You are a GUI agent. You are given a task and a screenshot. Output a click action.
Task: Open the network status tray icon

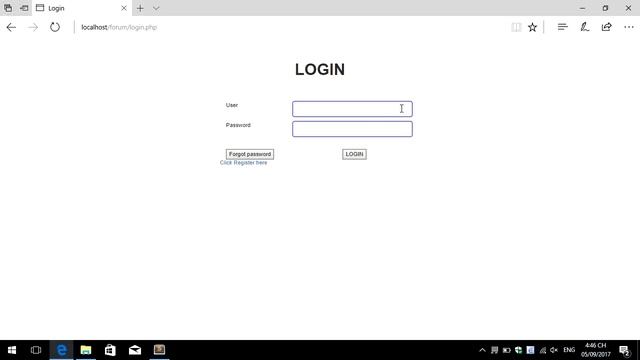(542, 350)
